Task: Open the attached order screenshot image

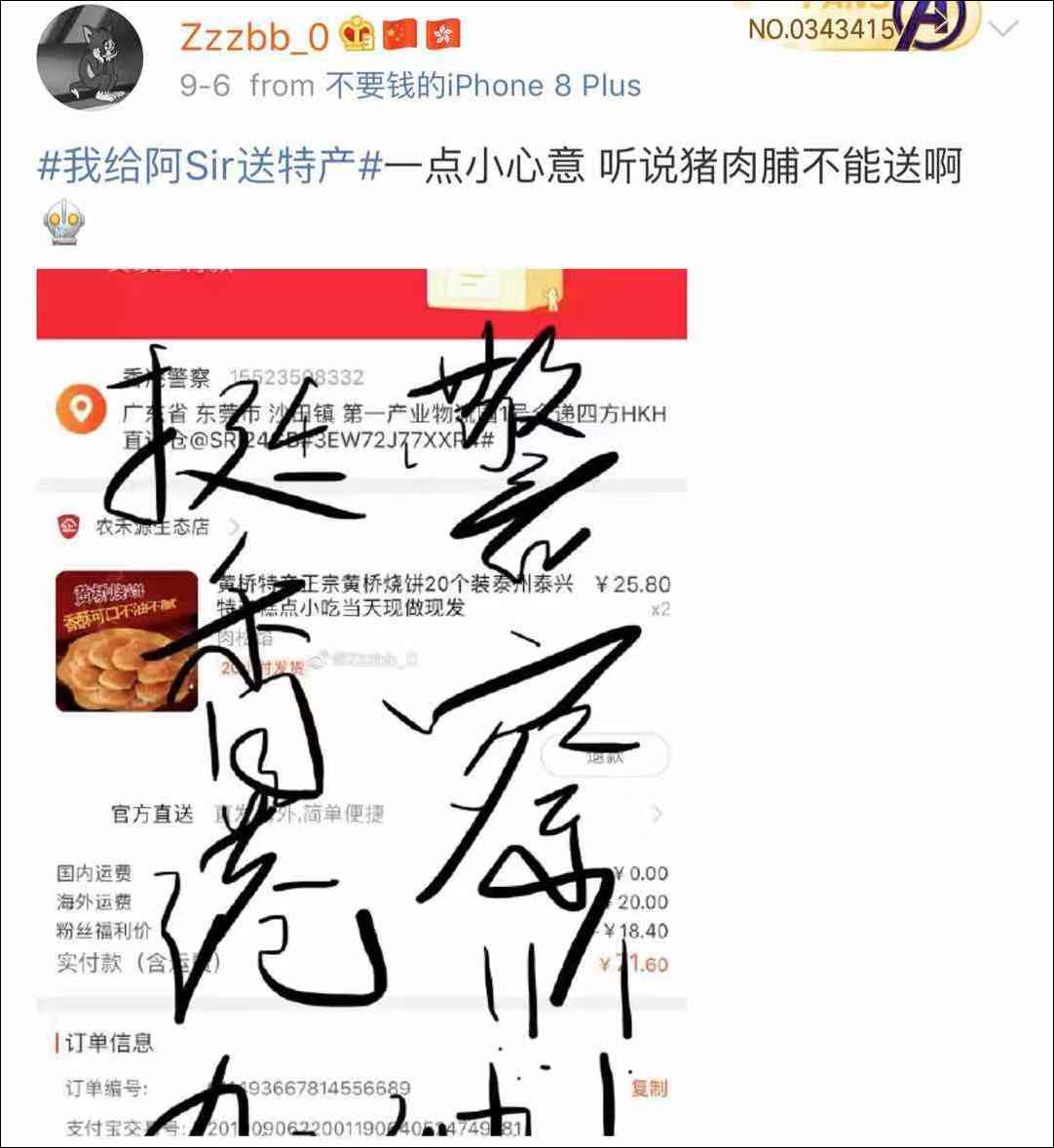Action: click(361, 702)
